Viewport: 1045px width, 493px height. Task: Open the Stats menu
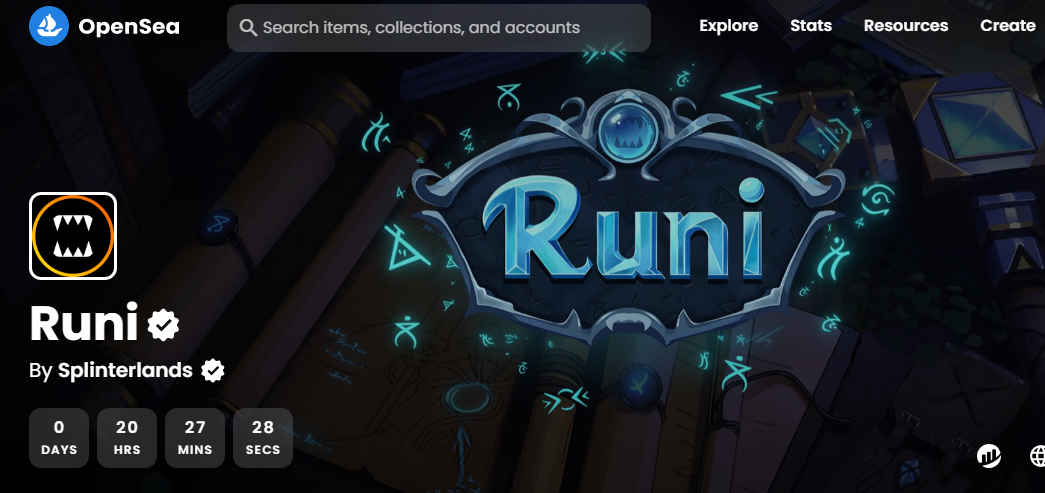pyautogui.click(x=811, y=25)
